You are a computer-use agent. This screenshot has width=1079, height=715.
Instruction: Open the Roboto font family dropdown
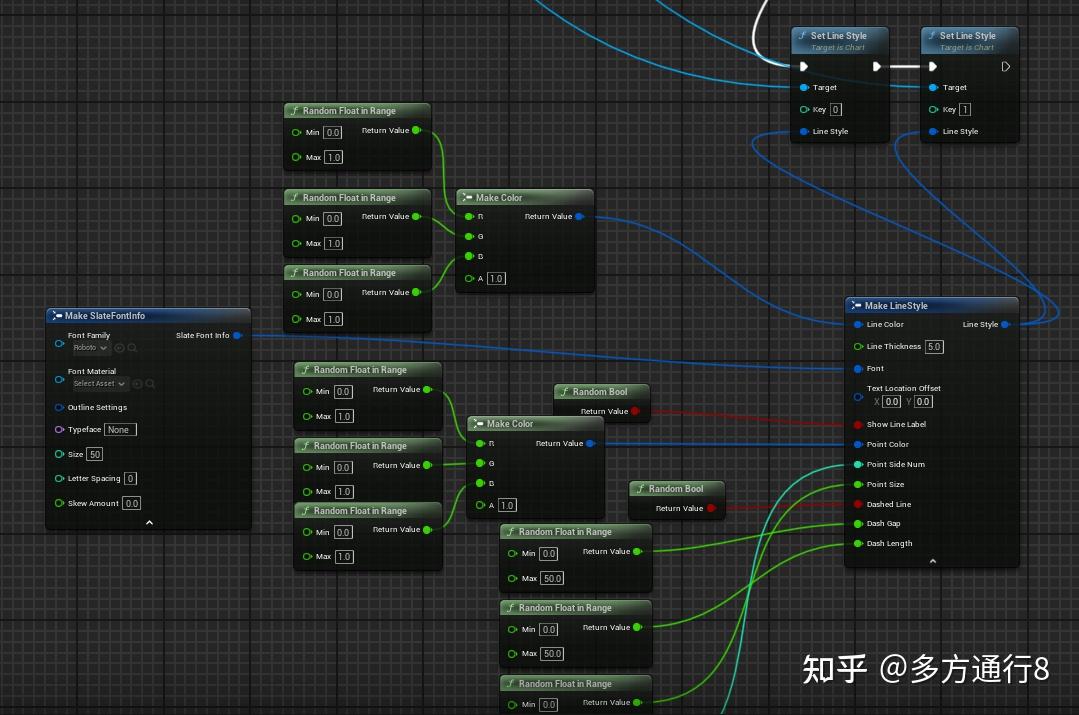(91, 348)
